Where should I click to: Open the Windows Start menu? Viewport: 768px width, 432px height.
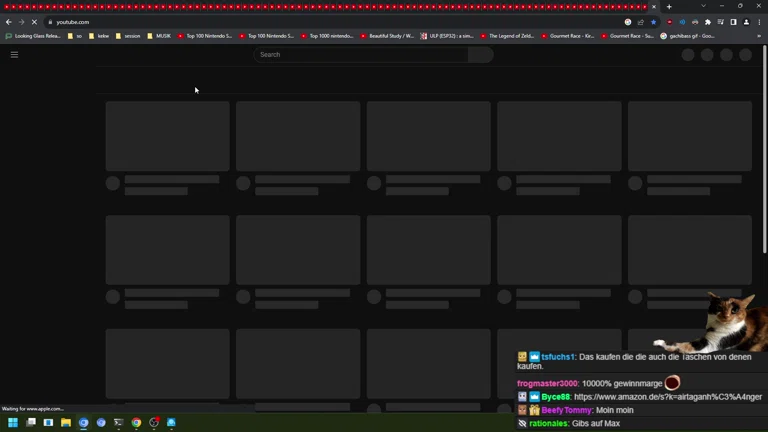point(13,423)
